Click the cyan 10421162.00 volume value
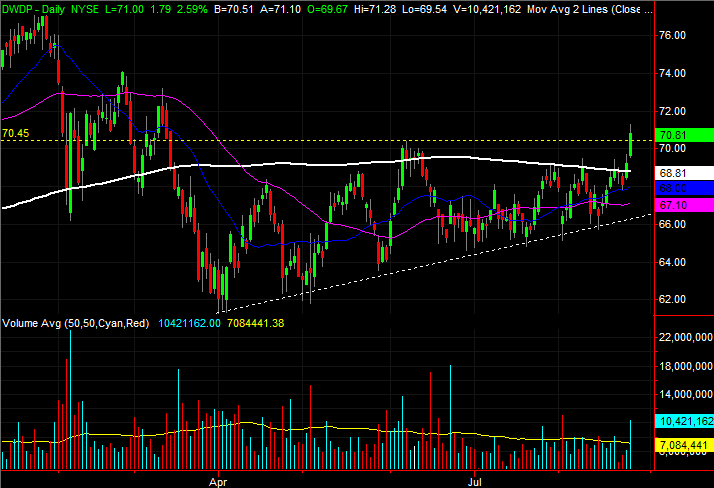 click(x=189, y=323)
